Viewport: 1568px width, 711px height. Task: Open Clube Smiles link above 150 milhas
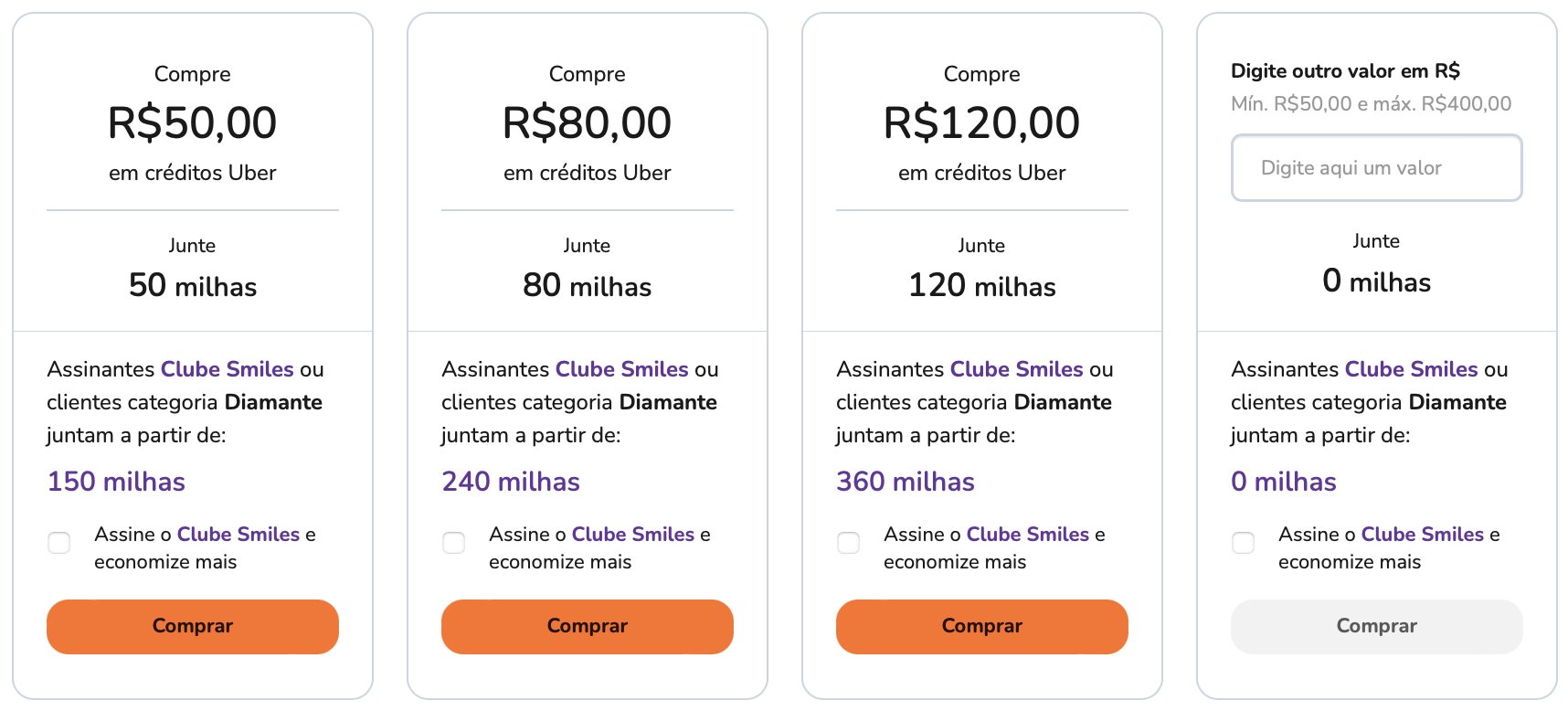[x=228, y=369]
